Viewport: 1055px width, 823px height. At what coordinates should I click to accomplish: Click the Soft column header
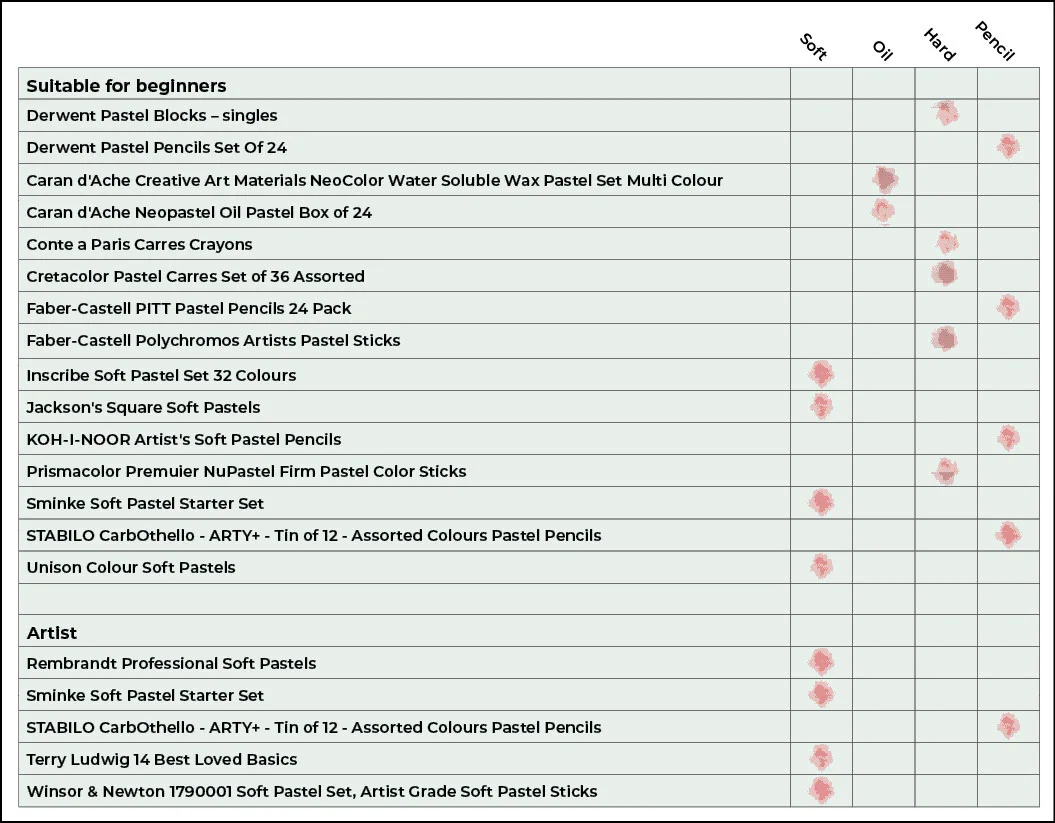pos(813,47)
